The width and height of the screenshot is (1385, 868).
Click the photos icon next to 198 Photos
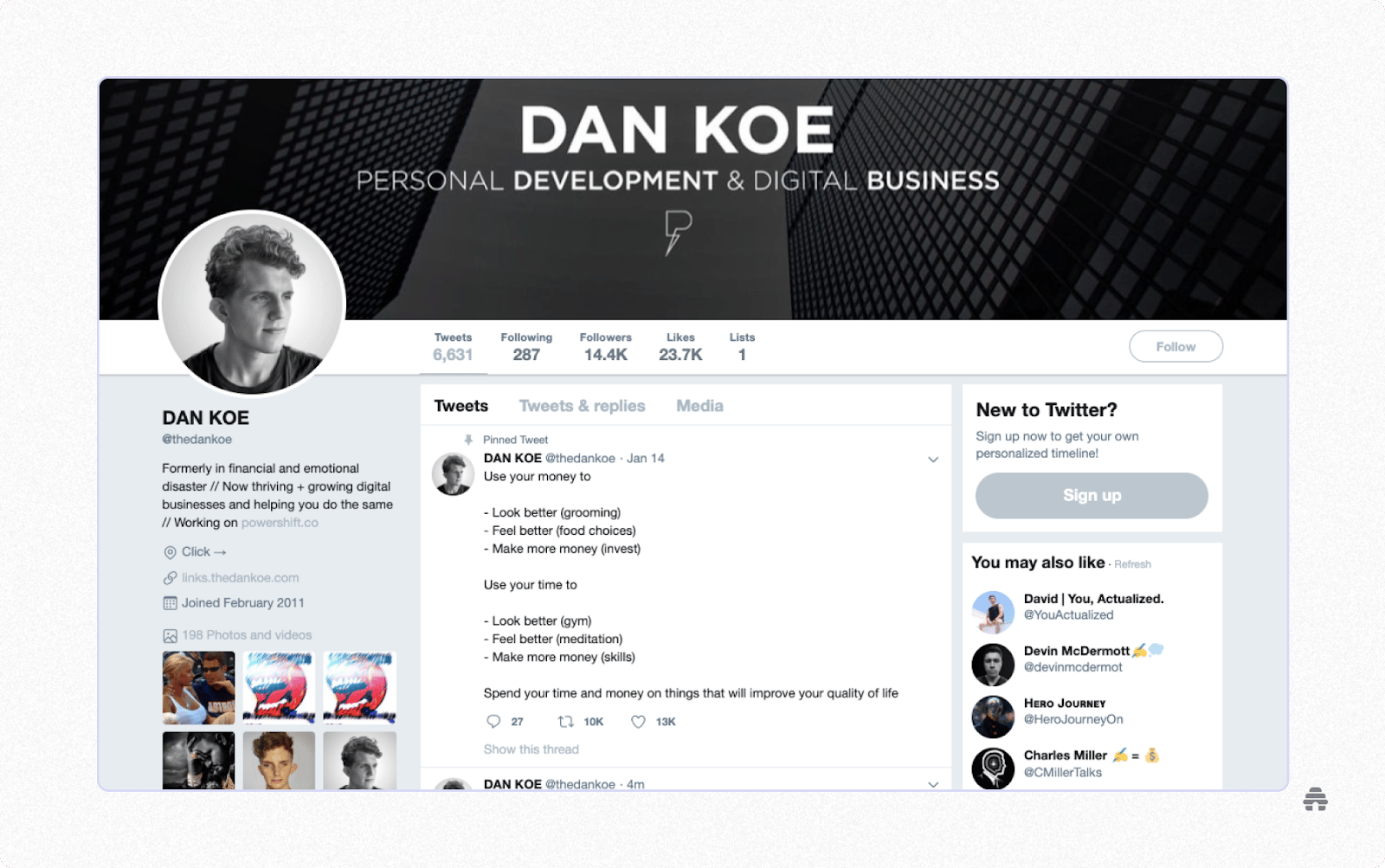click(170, 635)
